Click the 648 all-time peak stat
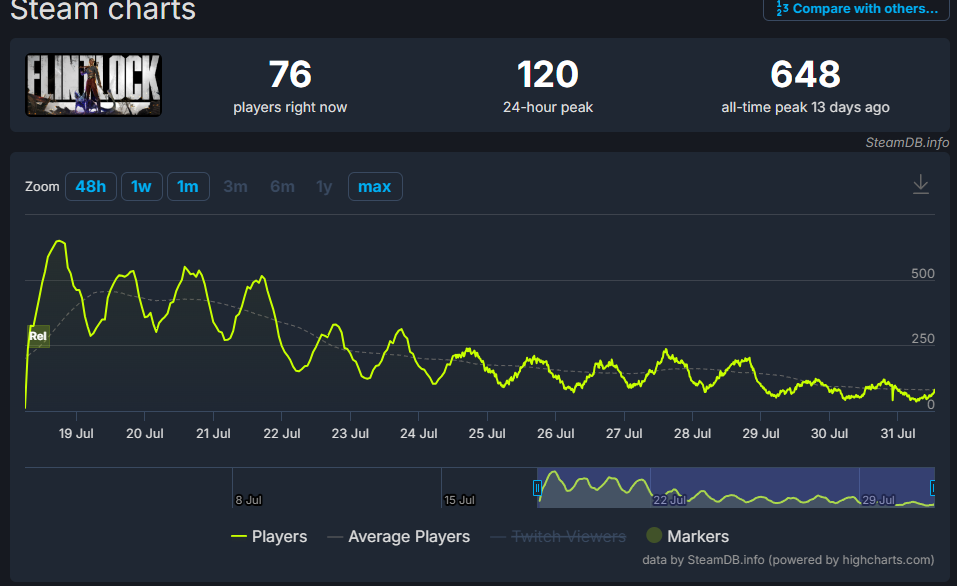 (x=805, y=85)
